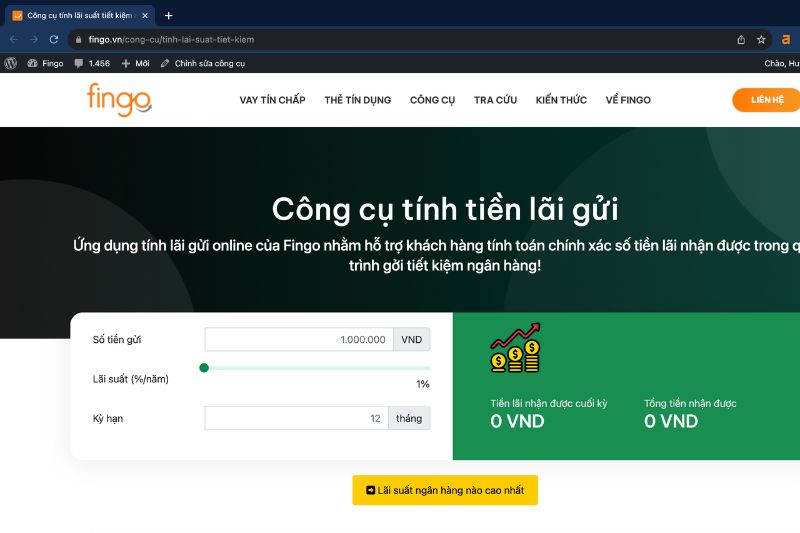Click the share page icon
The height and width of the screenshot is (533, 800).
[741, 39]
